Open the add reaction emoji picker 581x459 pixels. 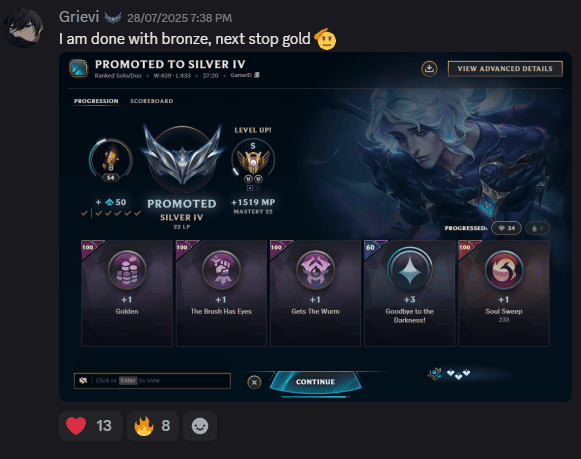coord(200,426)
